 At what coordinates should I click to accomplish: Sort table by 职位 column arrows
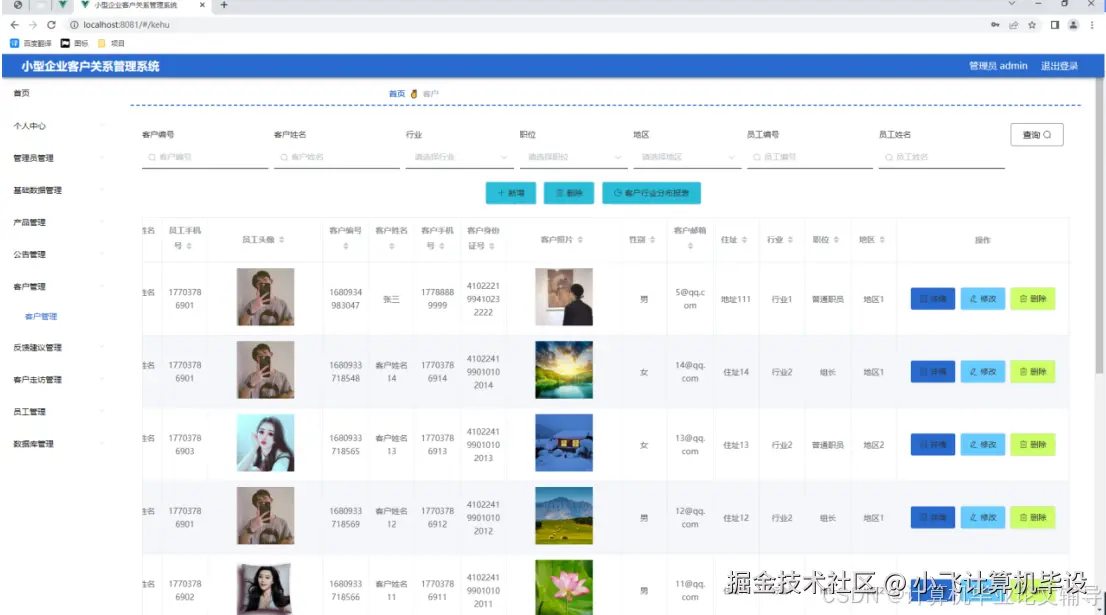836,240
